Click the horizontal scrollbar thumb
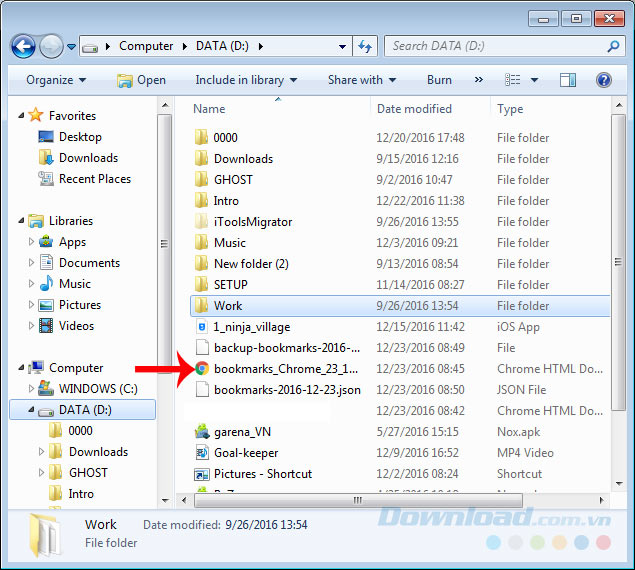Screen dimensions: 635x570 click(x=358, y=501)
